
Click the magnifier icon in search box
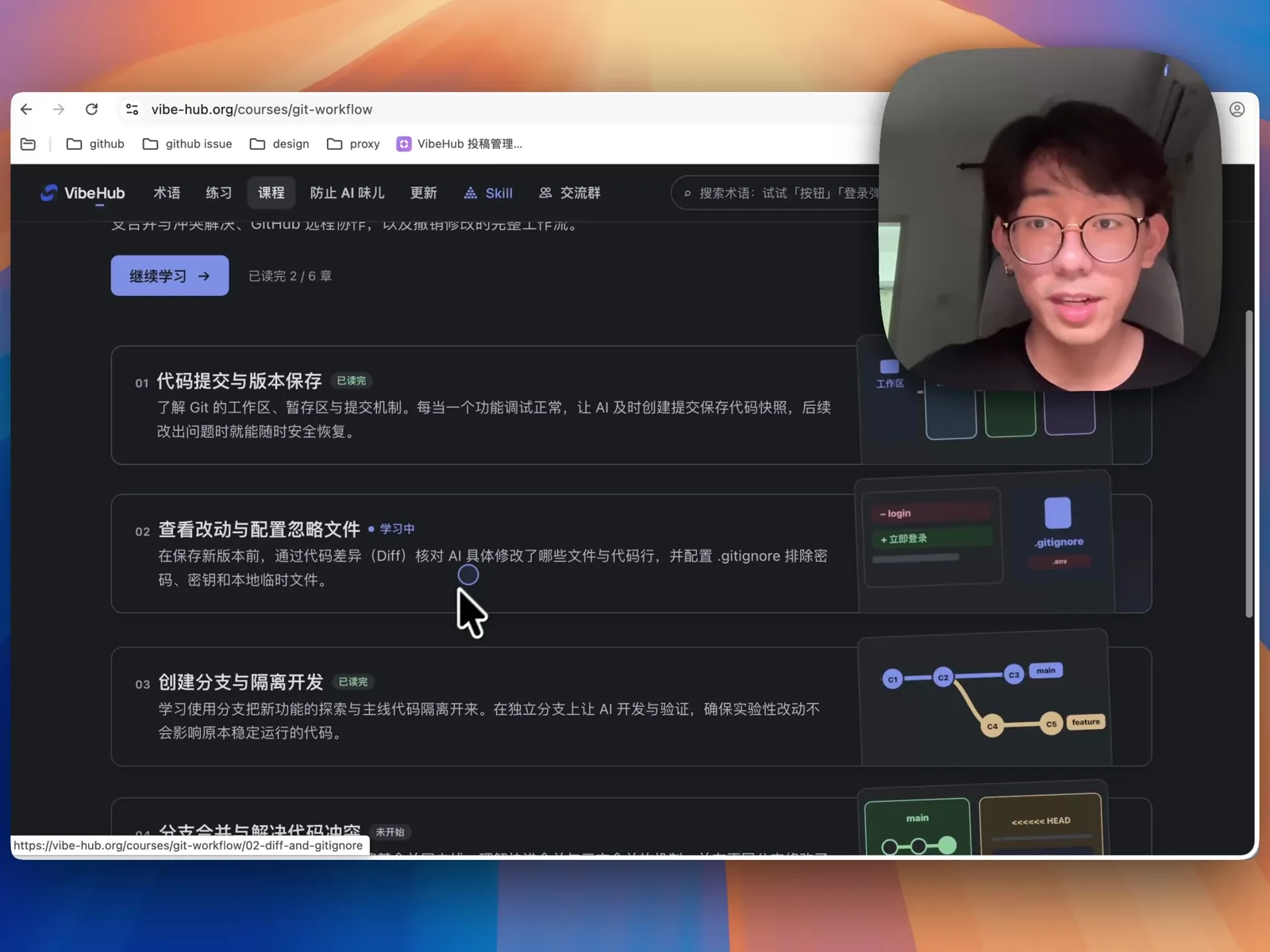pos(687,194)
